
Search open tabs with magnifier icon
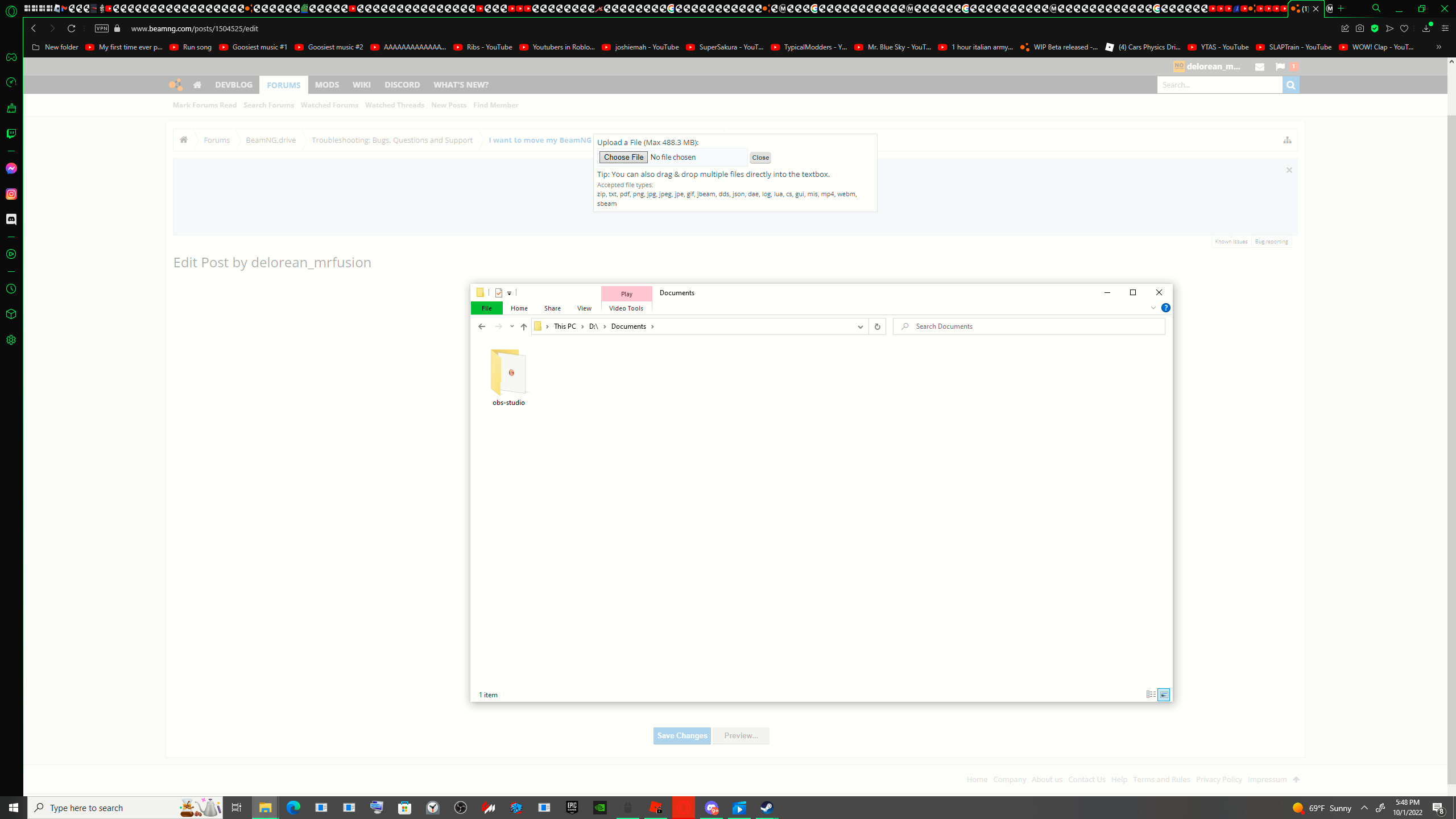(1376, 9)
